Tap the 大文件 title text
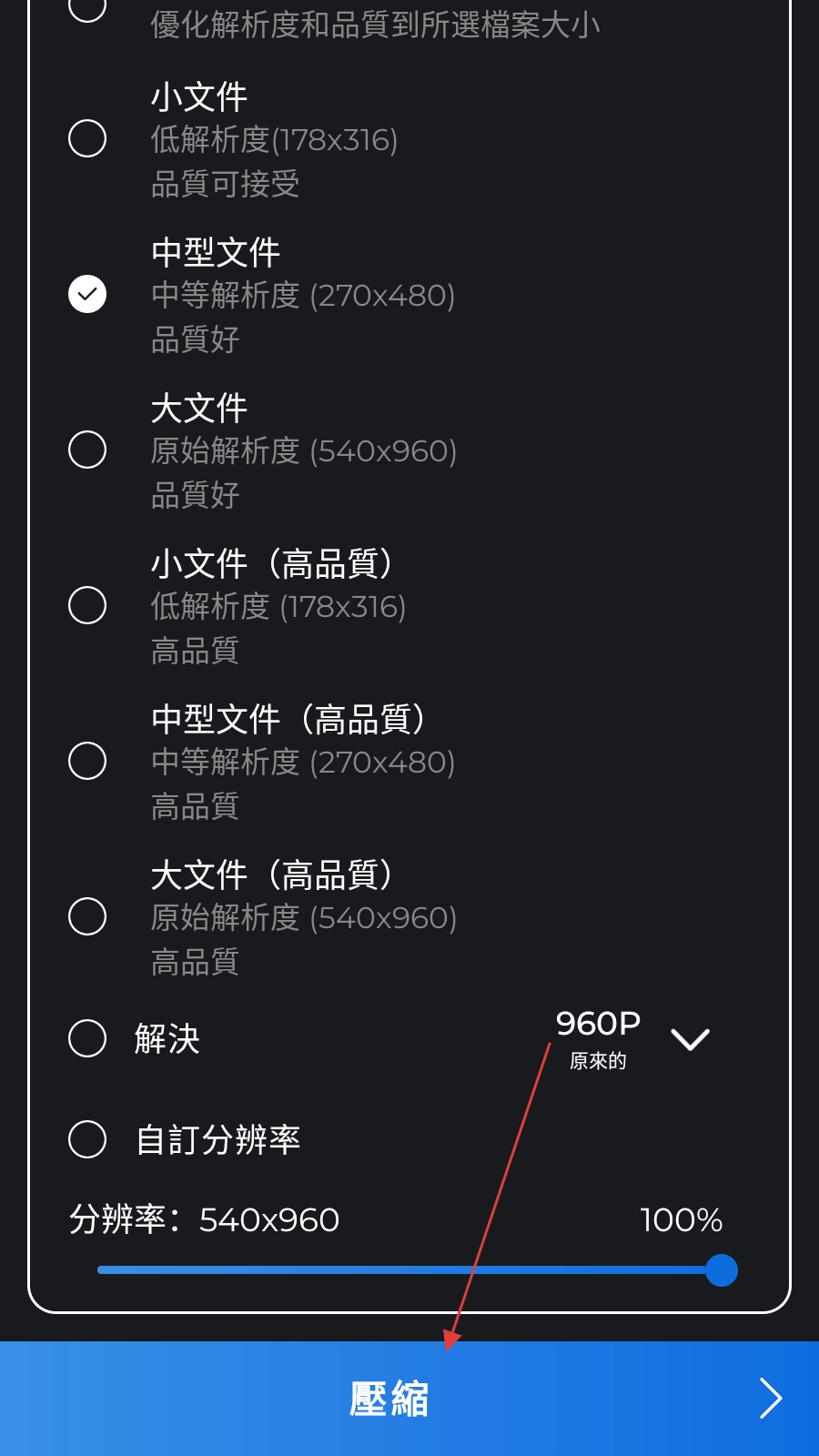 coord(199,409)
